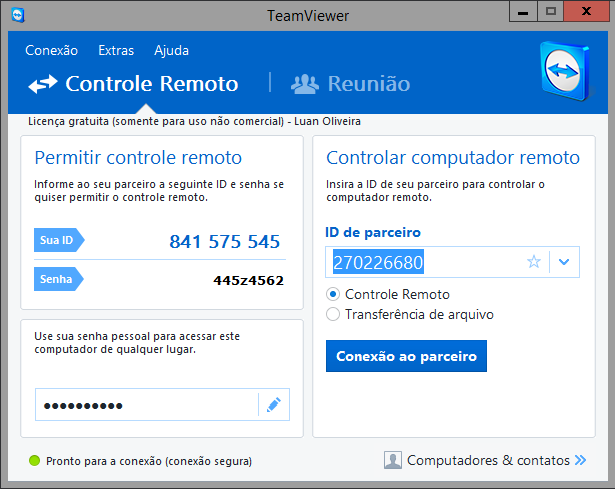This screenshot has height=489, width=615.
Task: Open the partner ID history dropdown
Action: point(564,262)
